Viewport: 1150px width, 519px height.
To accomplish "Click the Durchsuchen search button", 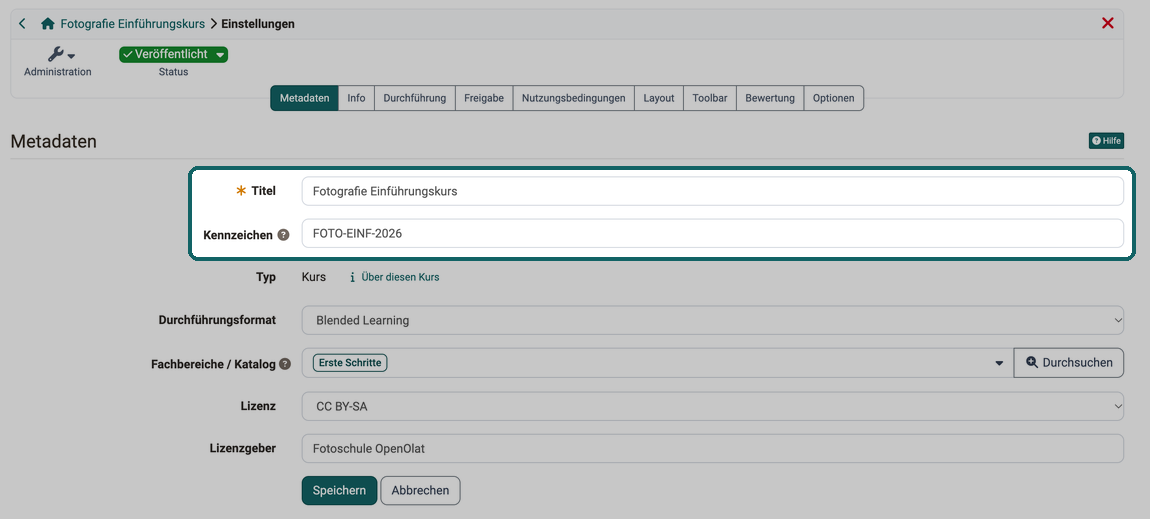I will coord(1069,362).
